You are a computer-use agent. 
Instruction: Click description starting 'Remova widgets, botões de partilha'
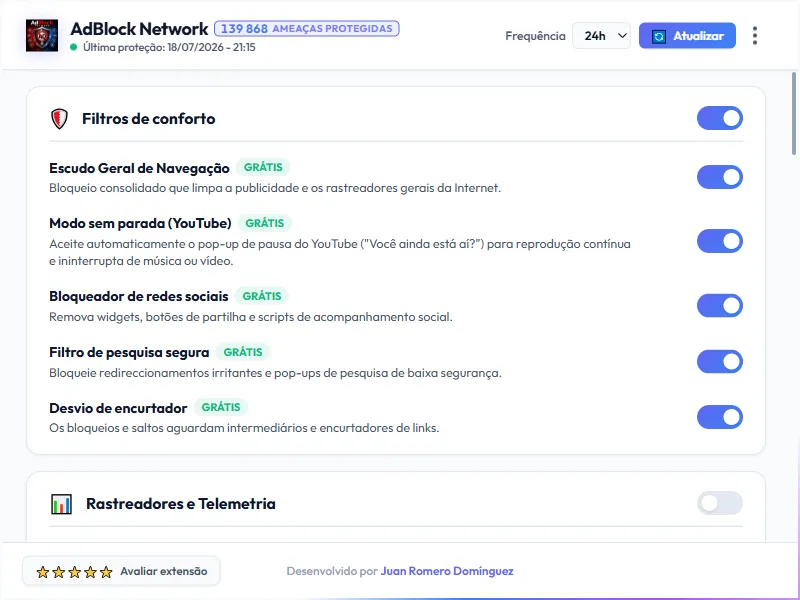[251, 317]
